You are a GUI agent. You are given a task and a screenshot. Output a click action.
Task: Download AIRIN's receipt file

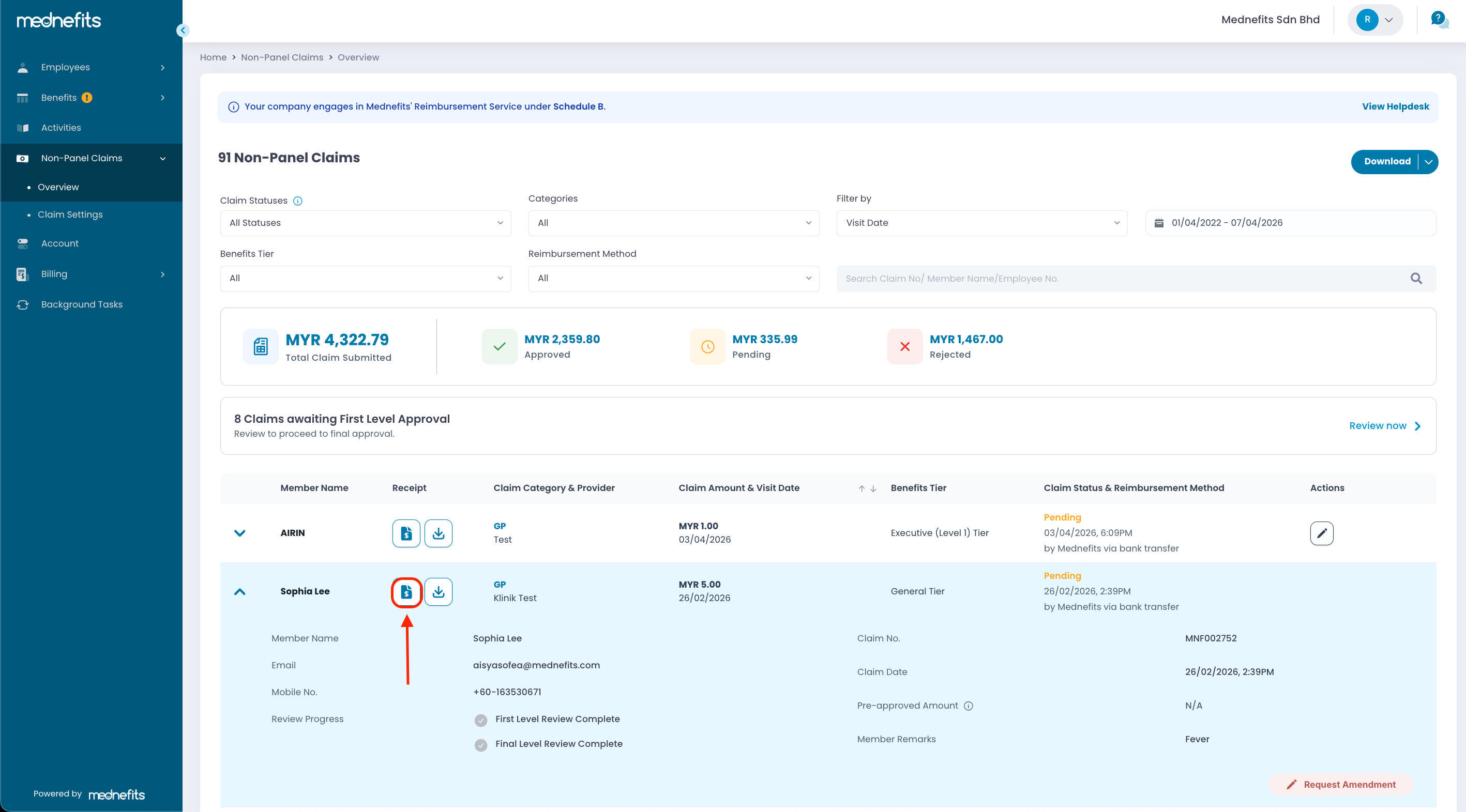pos(438,533)
